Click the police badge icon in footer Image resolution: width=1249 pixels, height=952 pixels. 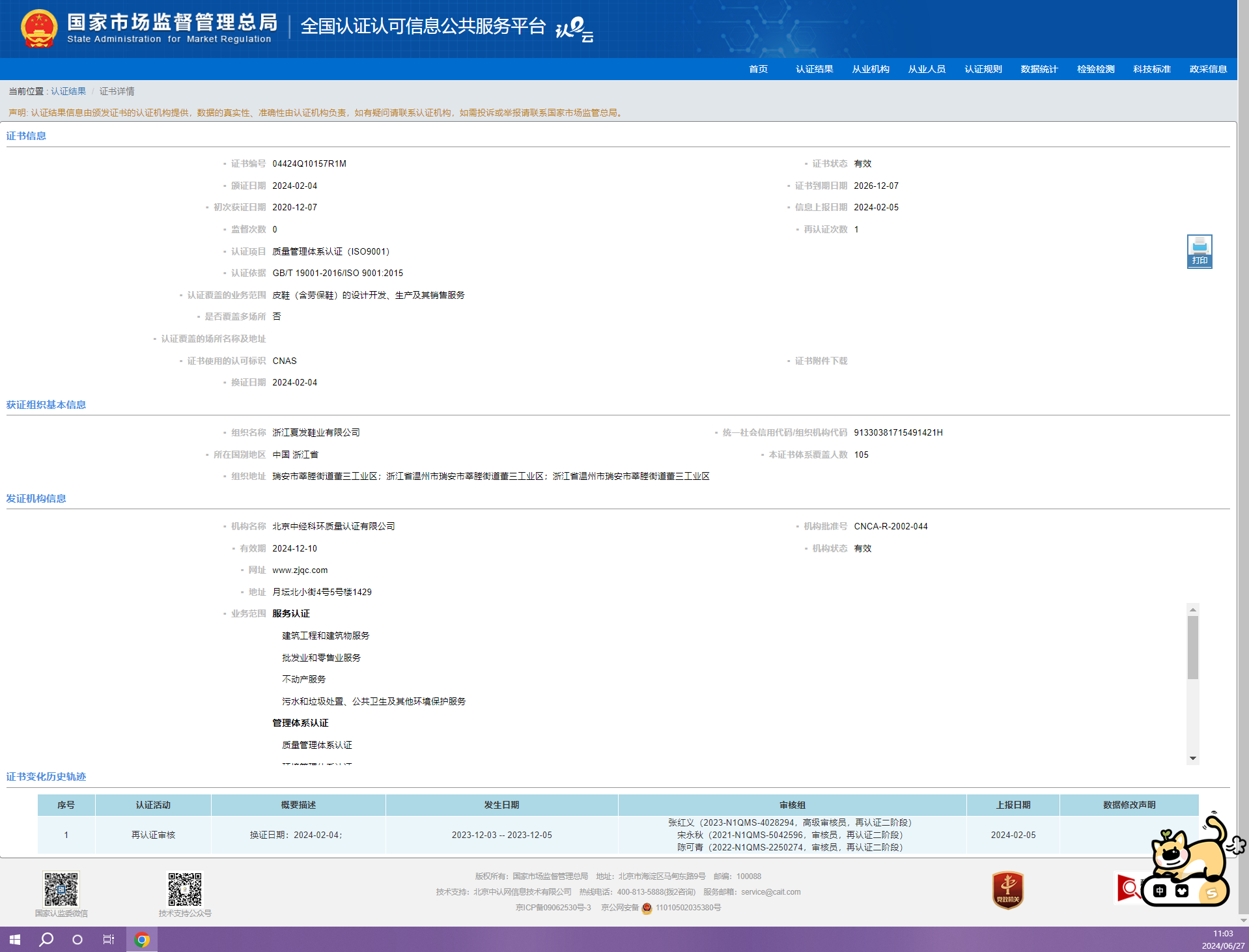coord(647,908)
